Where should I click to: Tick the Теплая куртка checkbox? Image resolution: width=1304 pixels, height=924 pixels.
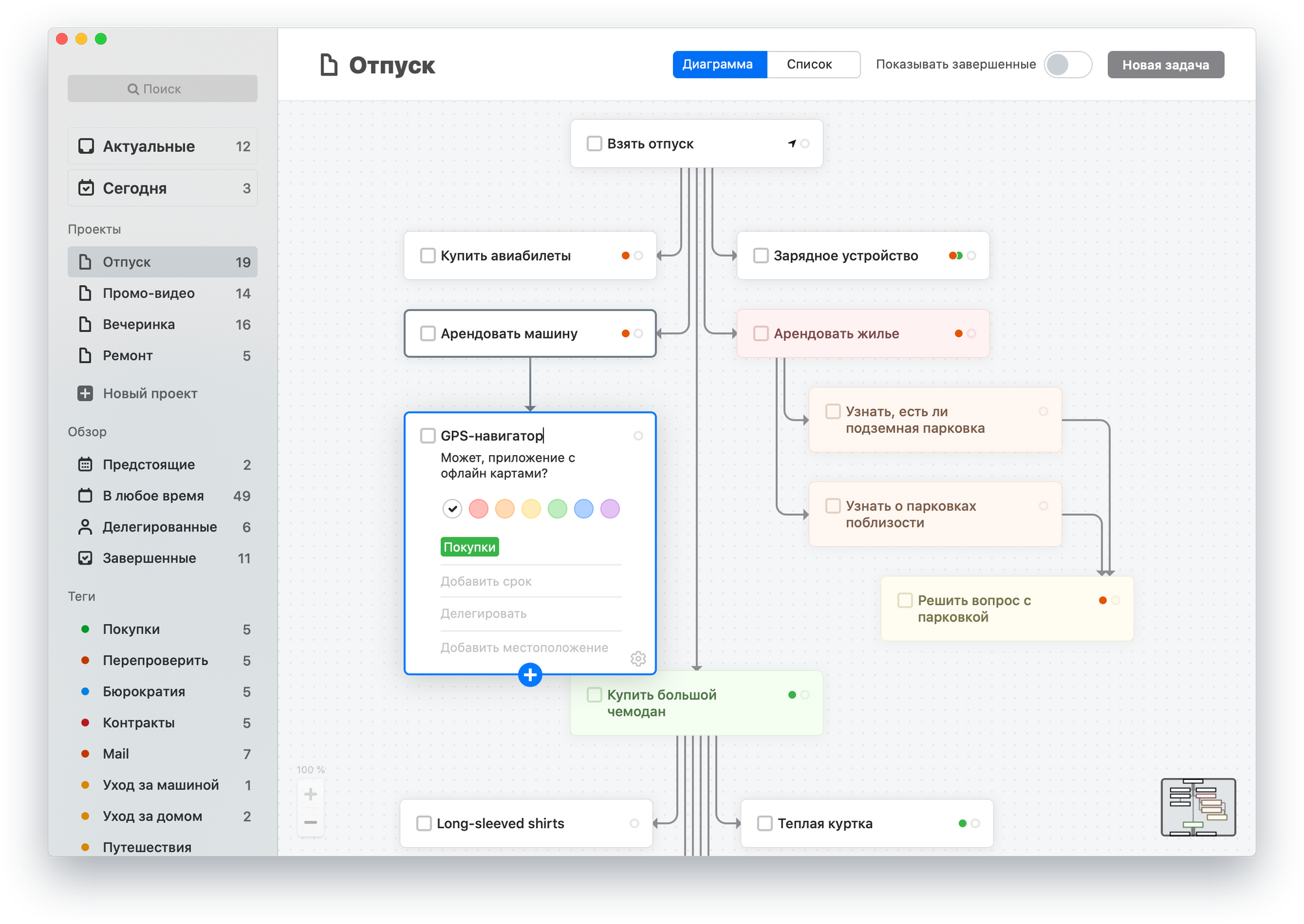765,823
